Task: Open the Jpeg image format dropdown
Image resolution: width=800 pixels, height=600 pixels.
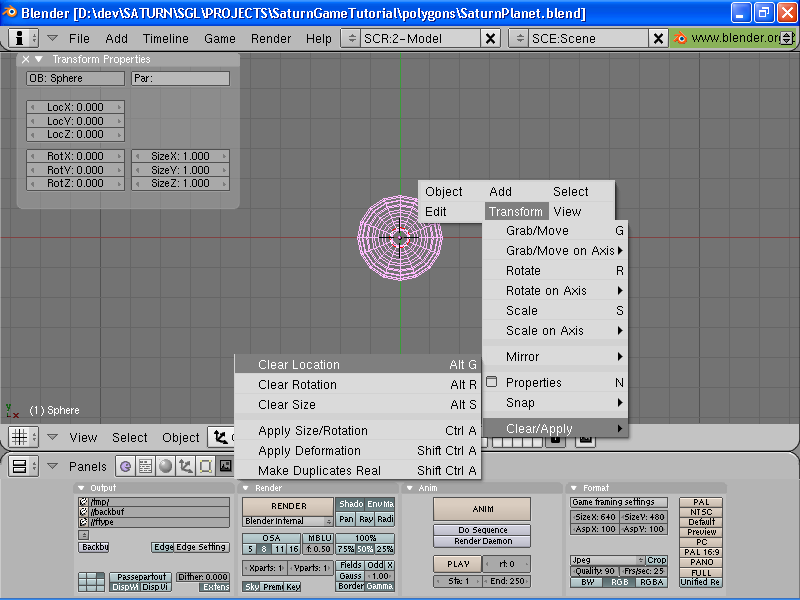Action: (x=605, y=560)
